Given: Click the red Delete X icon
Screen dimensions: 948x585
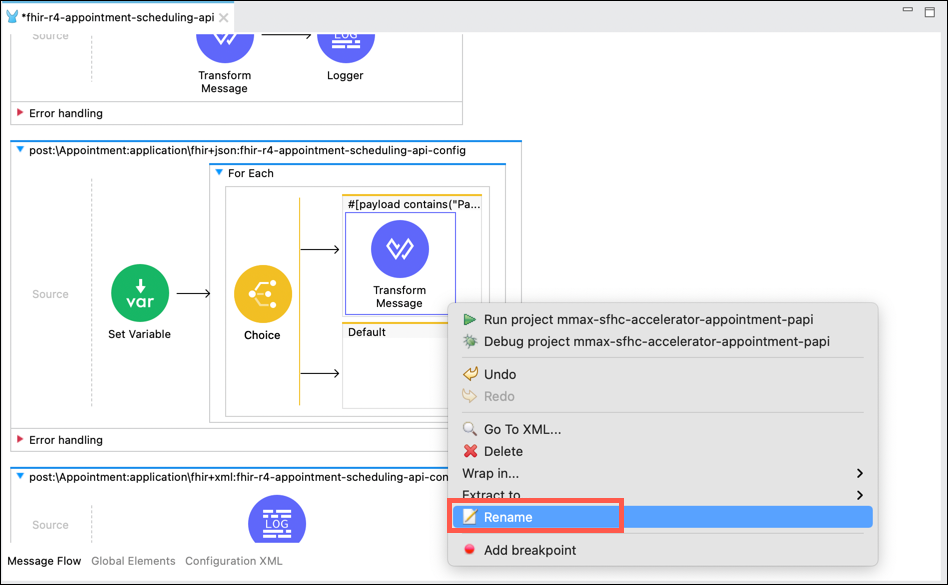Looking at the screenshot, I should 470,451.
